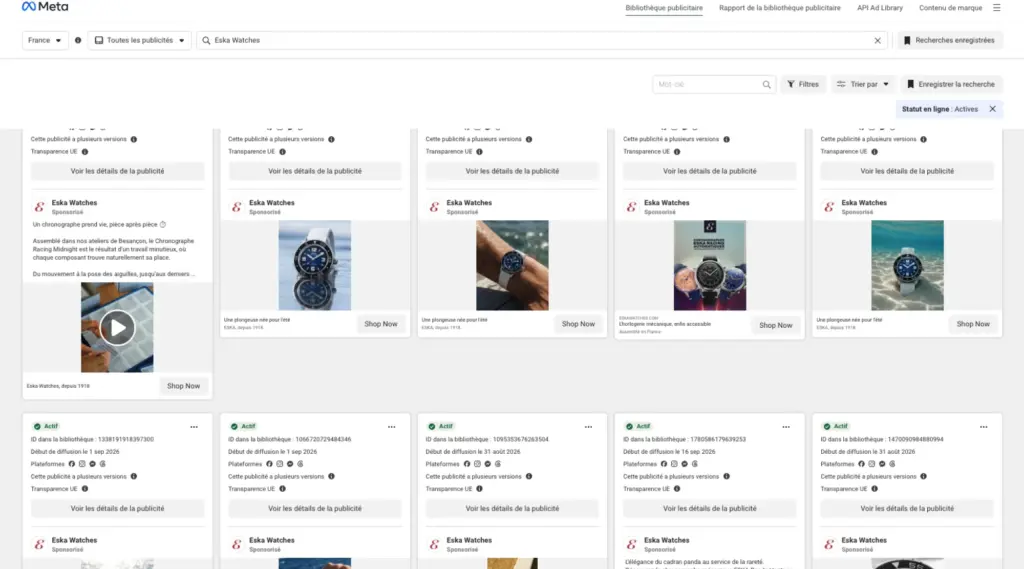1024x569 pixels.
Task: Click the info icon beside France selector
Action: point(78,41)
